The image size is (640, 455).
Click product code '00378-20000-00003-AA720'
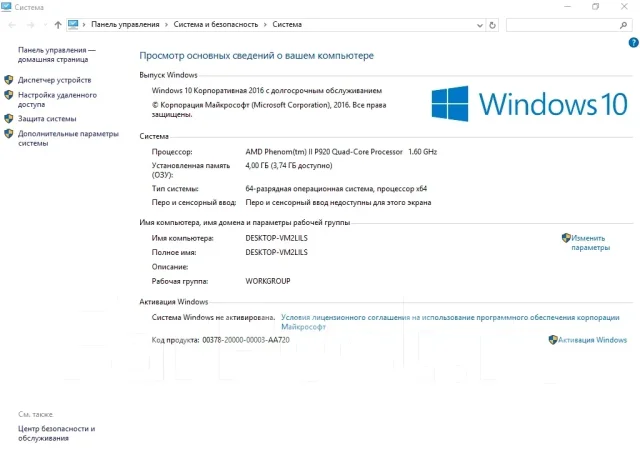[246, 340]
